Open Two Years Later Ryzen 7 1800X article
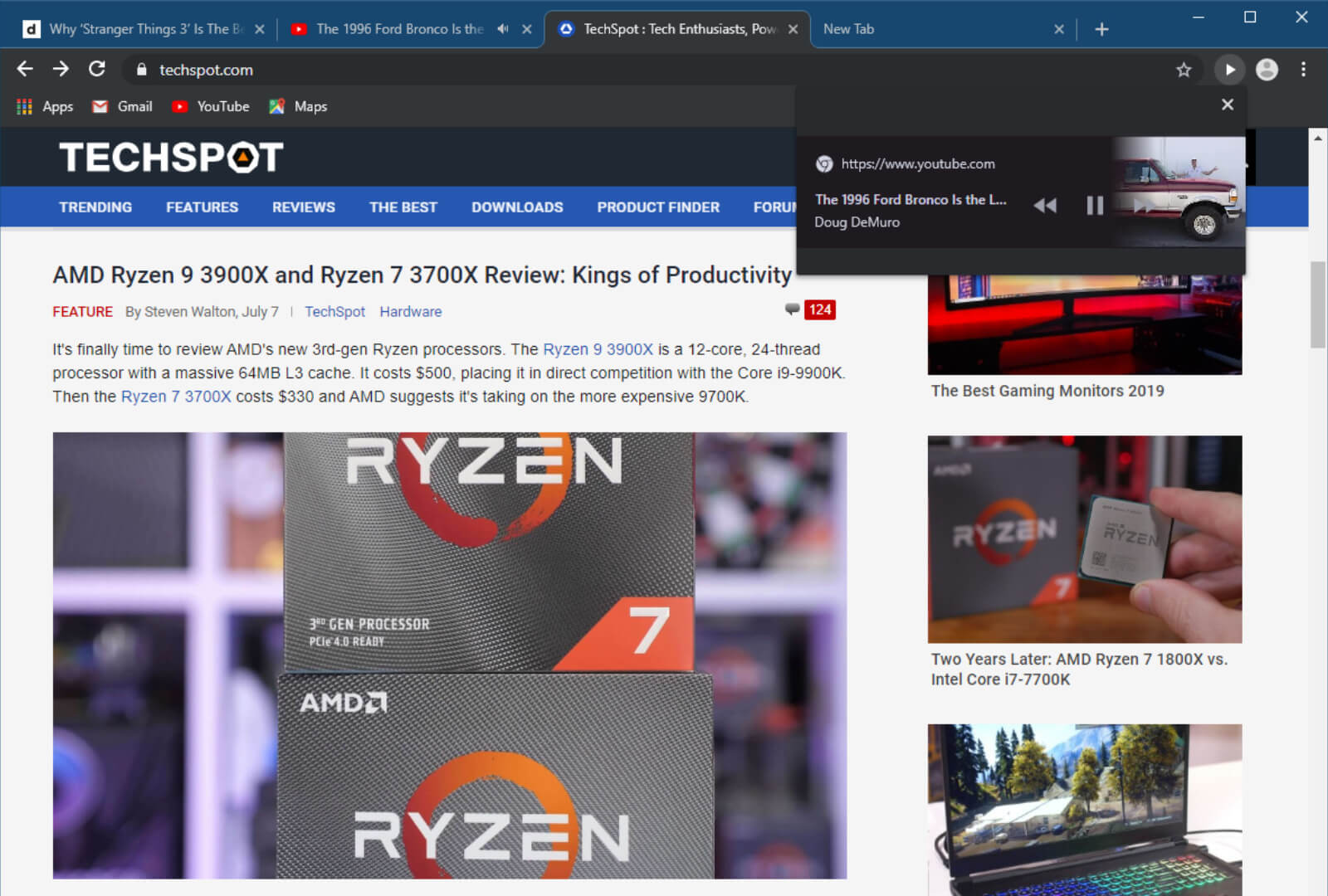This screenshot has height=896, width=1328. point(1079,670)
